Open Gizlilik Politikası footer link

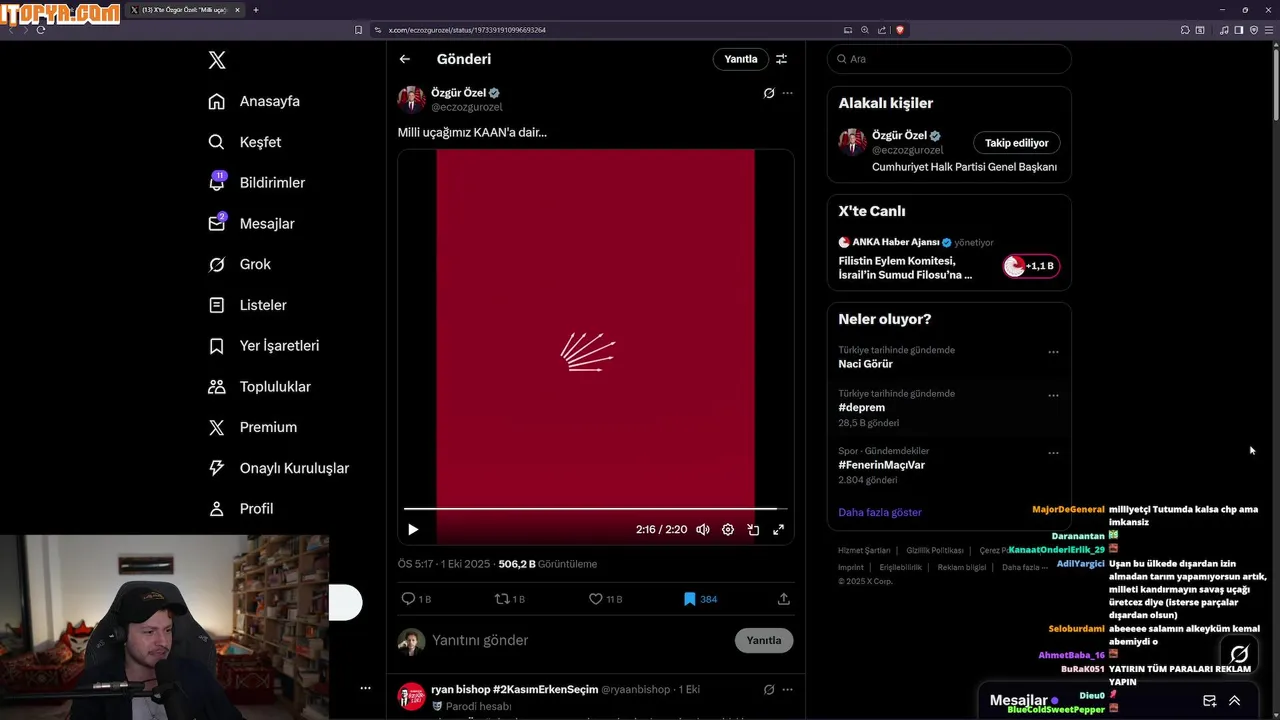pos(935,551)
